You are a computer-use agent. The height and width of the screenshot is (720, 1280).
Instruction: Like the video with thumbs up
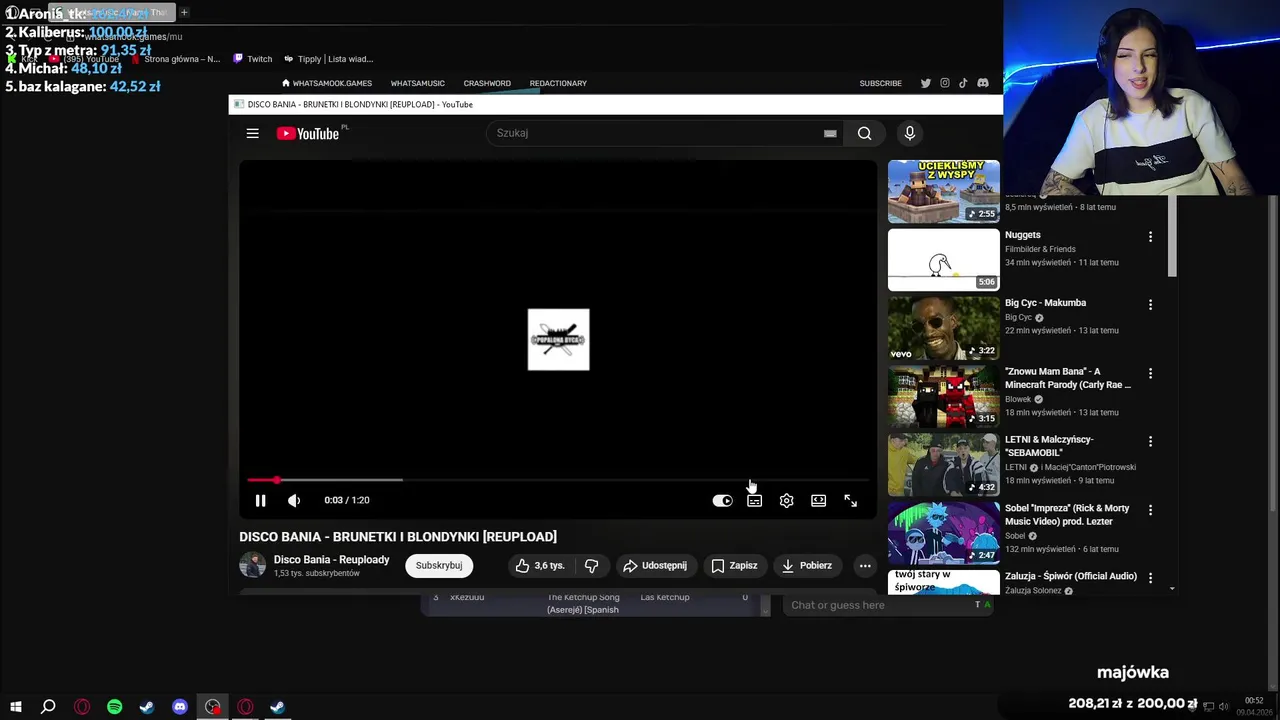pos(541,565)
